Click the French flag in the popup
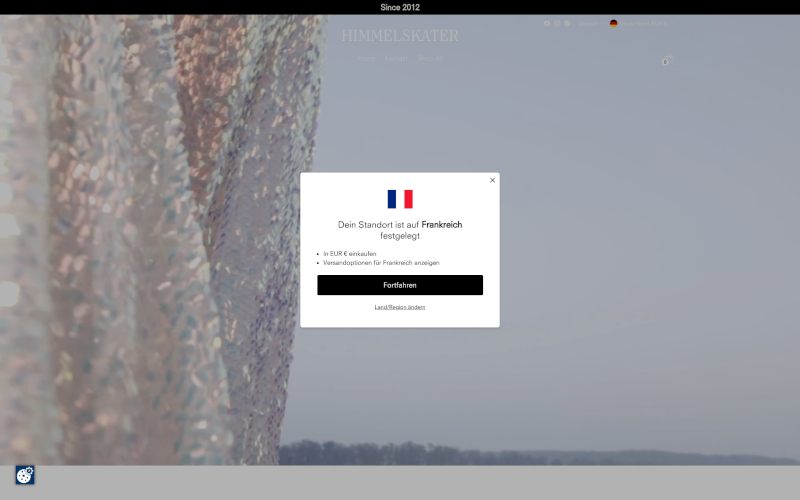This screenshot has height=500, width=800. (x=400, y=199)
